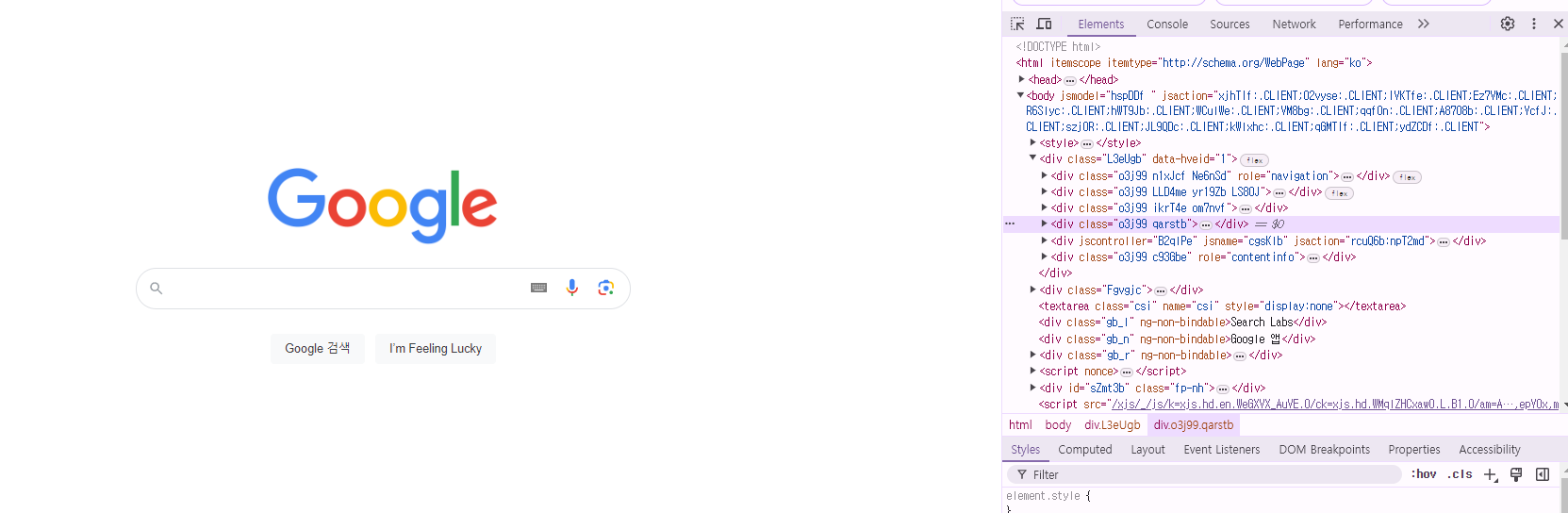Collapse the div L3eUgb node arrow
This screenshot has height=513, width=1568.
[1032, 158]
